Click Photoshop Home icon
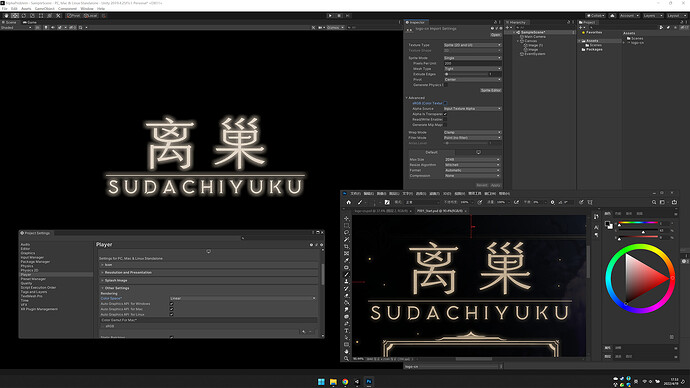690x388 pixels. (x=349, y=202)
